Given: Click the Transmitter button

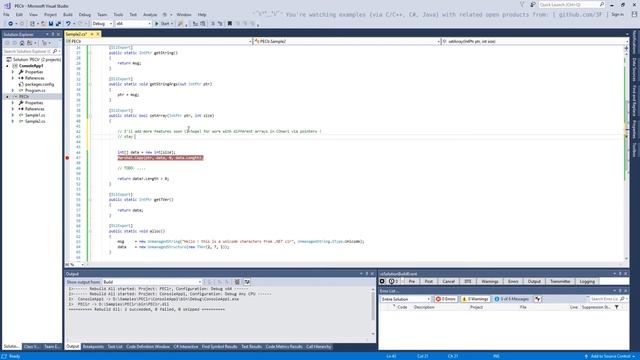Looking at the screenshot, I should tap(560, 282).
